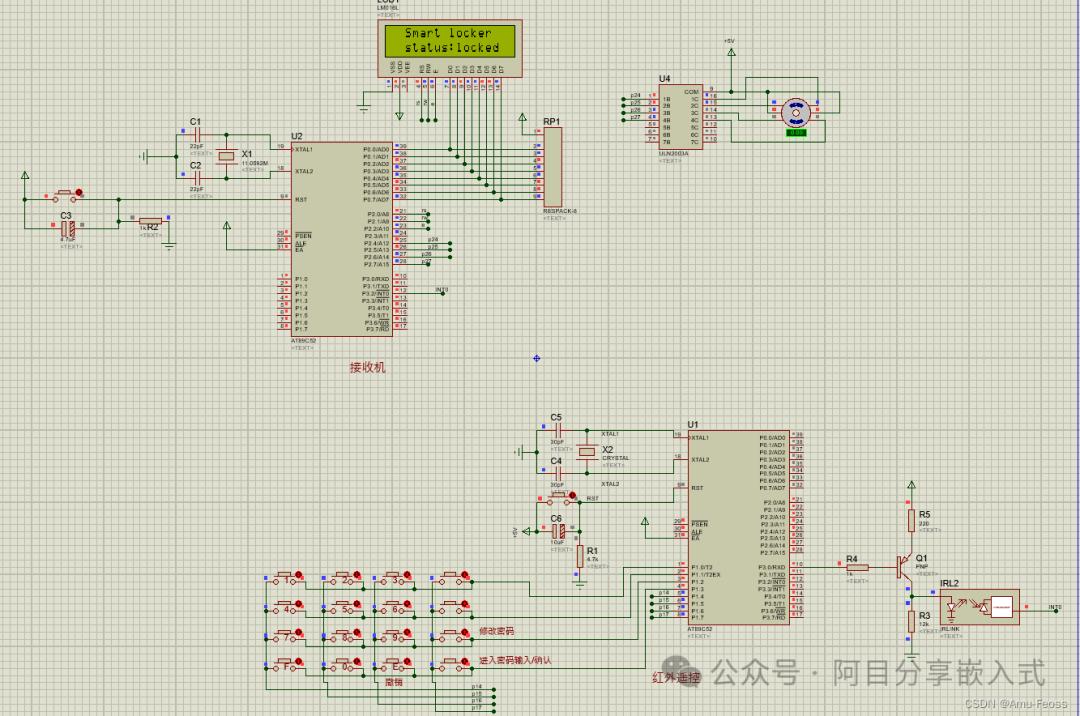This screenshot has height=716, width=1080.
Task: Click the Q1 PNP transistor
Action: (x=904, y=567)
